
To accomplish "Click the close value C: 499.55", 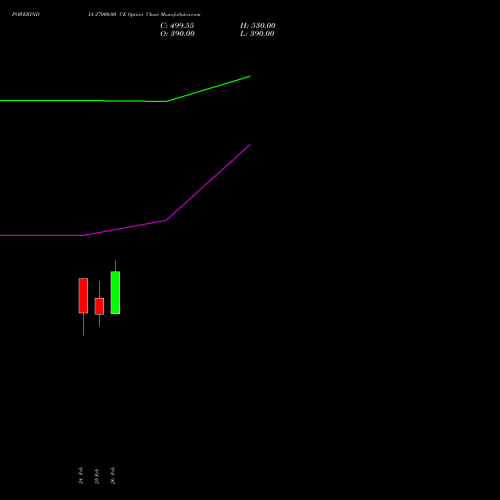I will 177,26.
